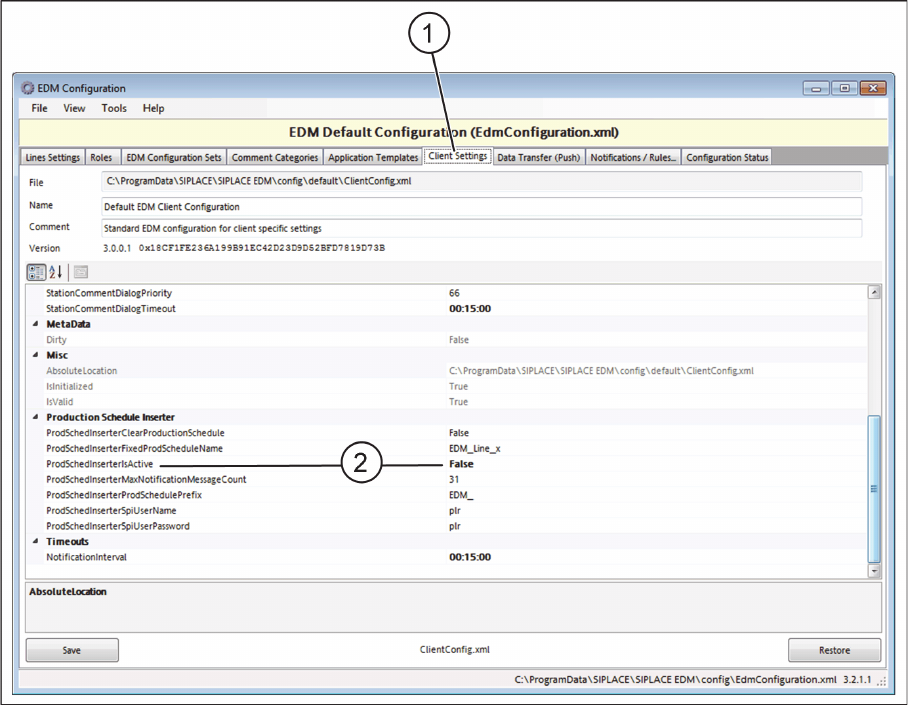This screenshot has width=908, height=705.
Task: Click the EDM Configuration title bar app icon
Action: tap(28, 88)
